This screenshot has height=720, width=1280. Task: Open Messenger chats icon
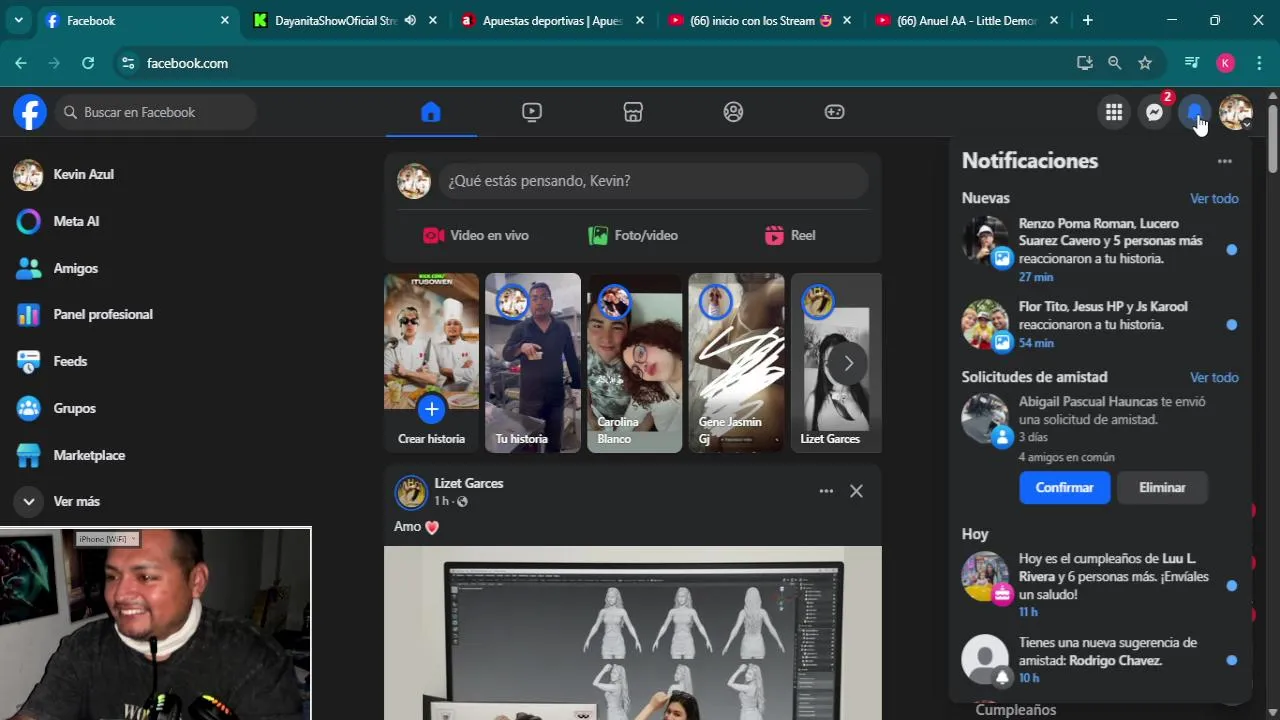(1154, 112)
